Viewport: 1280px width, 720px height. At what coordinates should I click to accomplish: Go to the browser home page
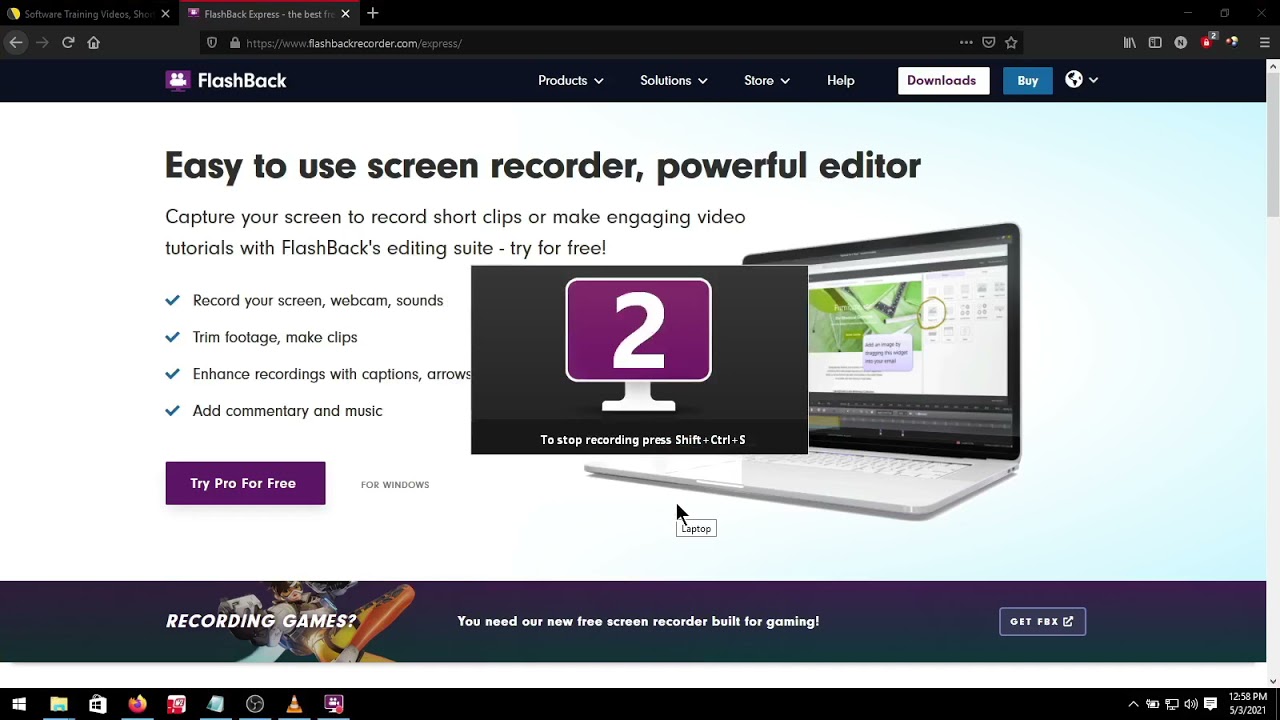pos(94,42)
